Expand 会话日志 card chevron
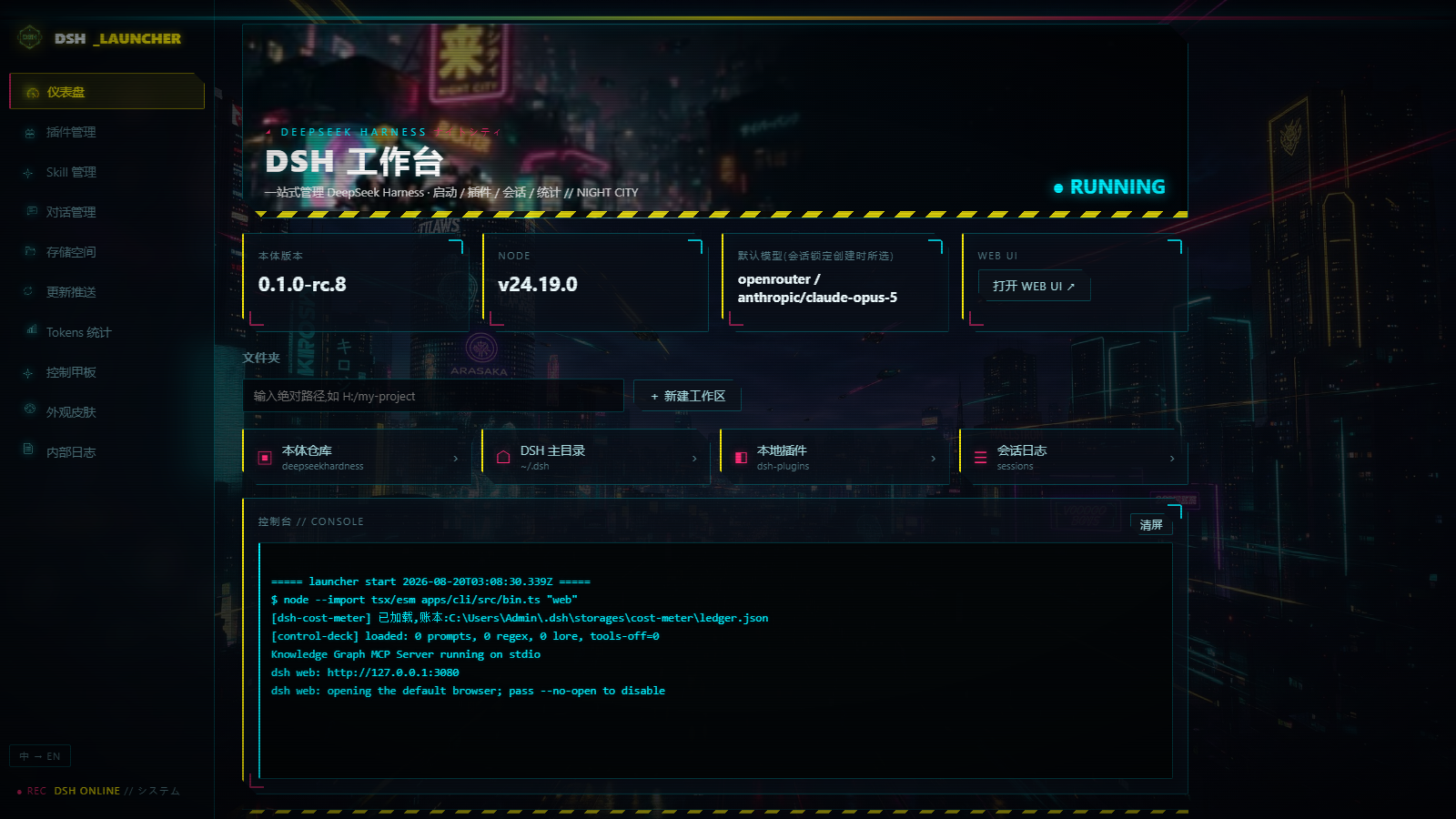Screen dimensions: 1456x819 point(1172,459)
